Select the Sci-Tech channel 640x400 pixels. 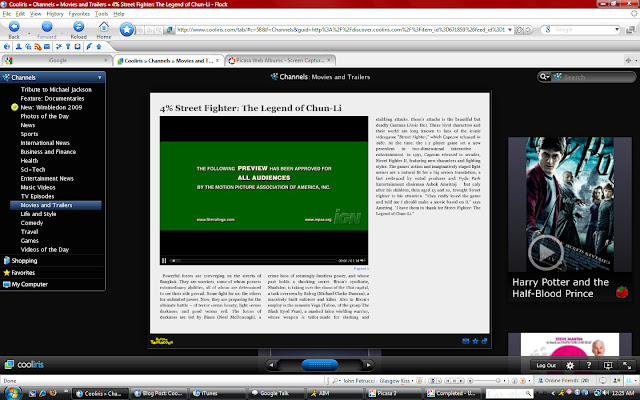point(33,169)
